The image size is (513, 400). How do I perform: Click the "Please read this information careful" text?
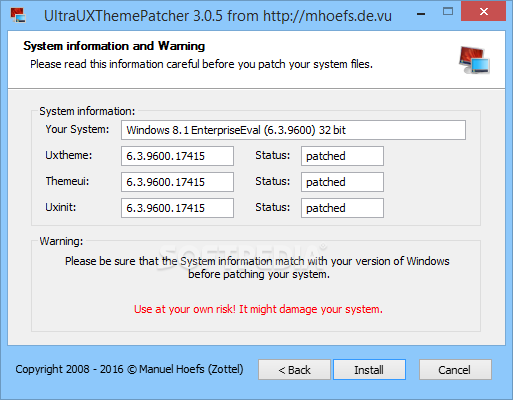[x=201, y=64]
